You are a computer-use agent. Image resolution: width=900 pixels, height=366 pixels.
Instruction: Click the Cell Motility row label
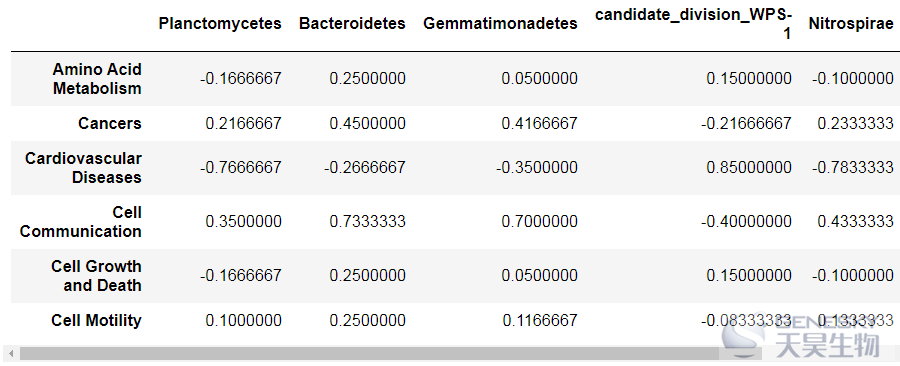click(96, 320)
